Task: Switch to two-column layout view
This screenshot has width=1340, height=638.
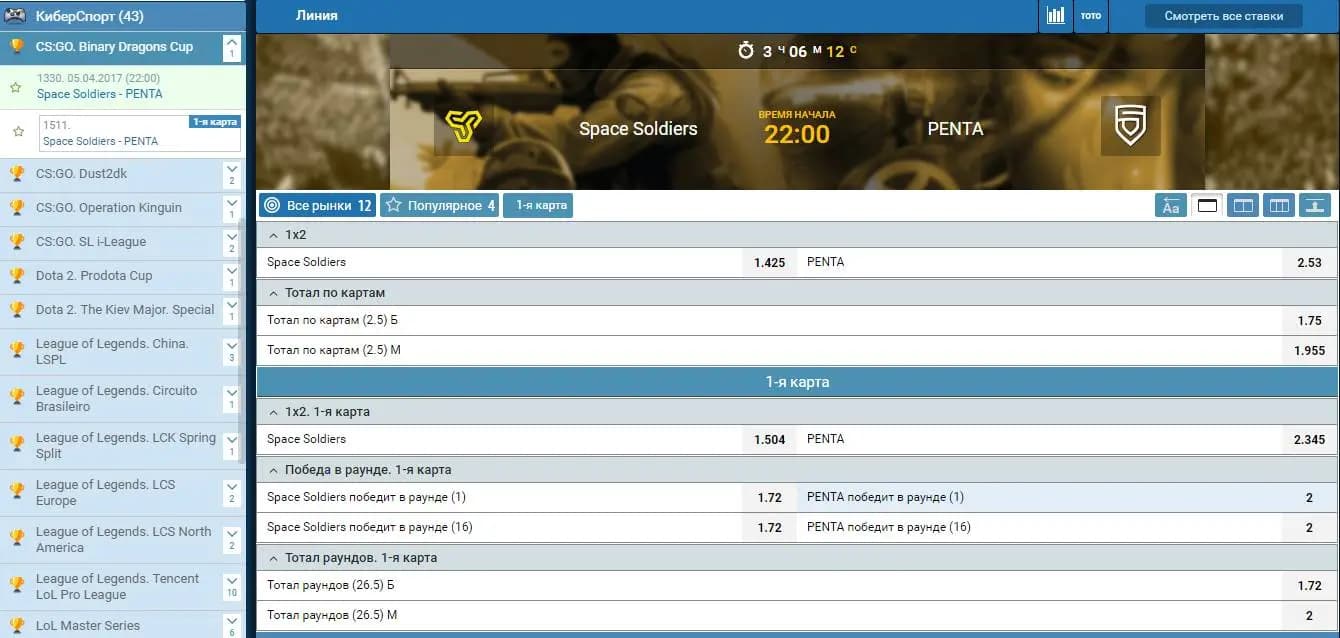Action: click(x=1243, y=205)
